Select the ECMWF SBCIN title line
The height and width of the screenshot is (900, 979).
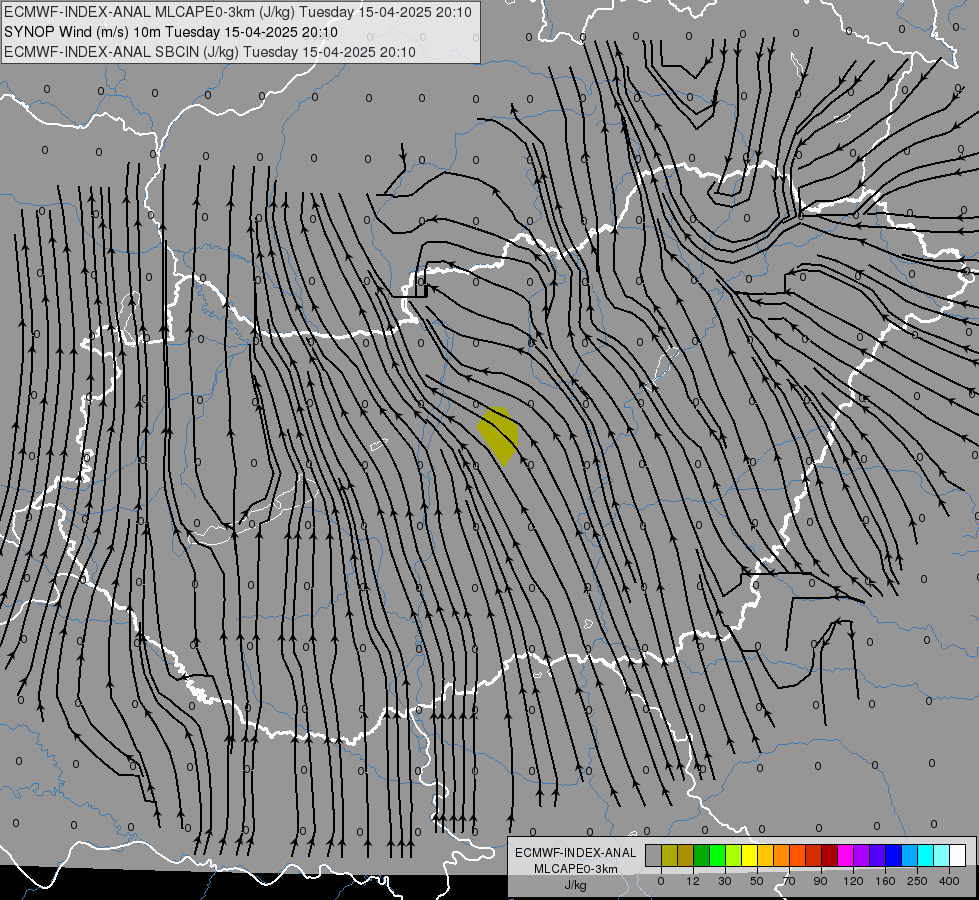tap(210, 52)
